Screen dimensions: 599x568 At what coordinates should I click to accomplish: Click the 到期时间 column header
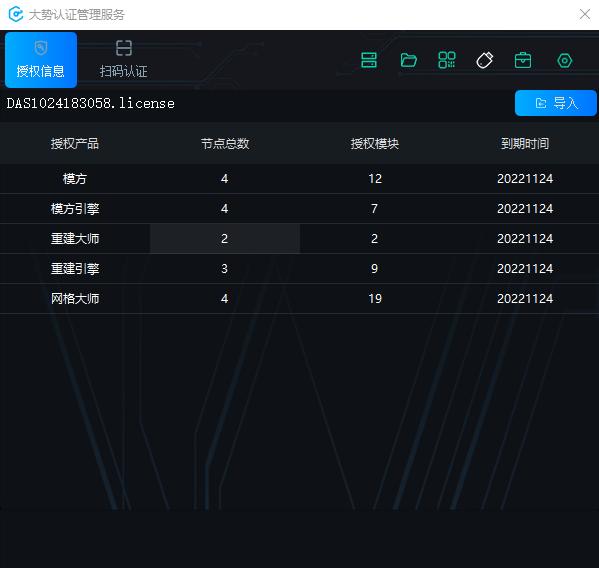pyautogui.click(x=525, y=144)
